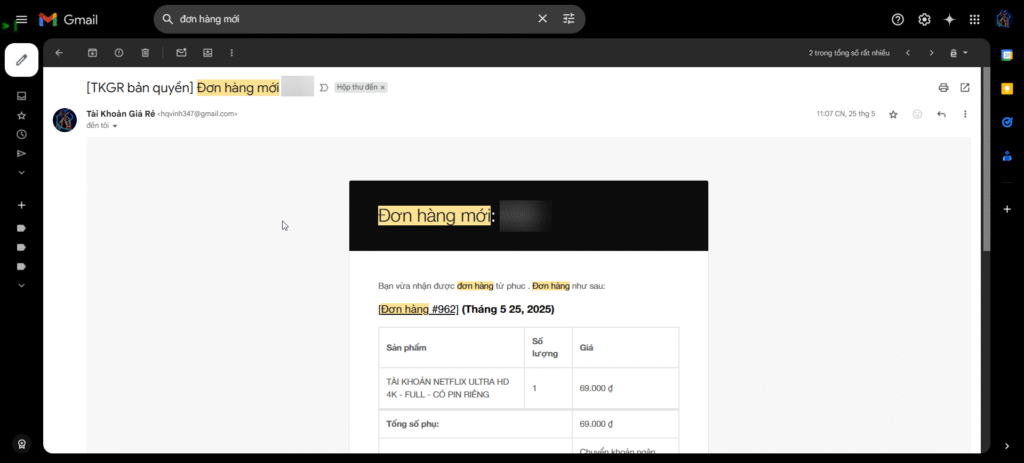Print all with printer icon

pos(943,88)
